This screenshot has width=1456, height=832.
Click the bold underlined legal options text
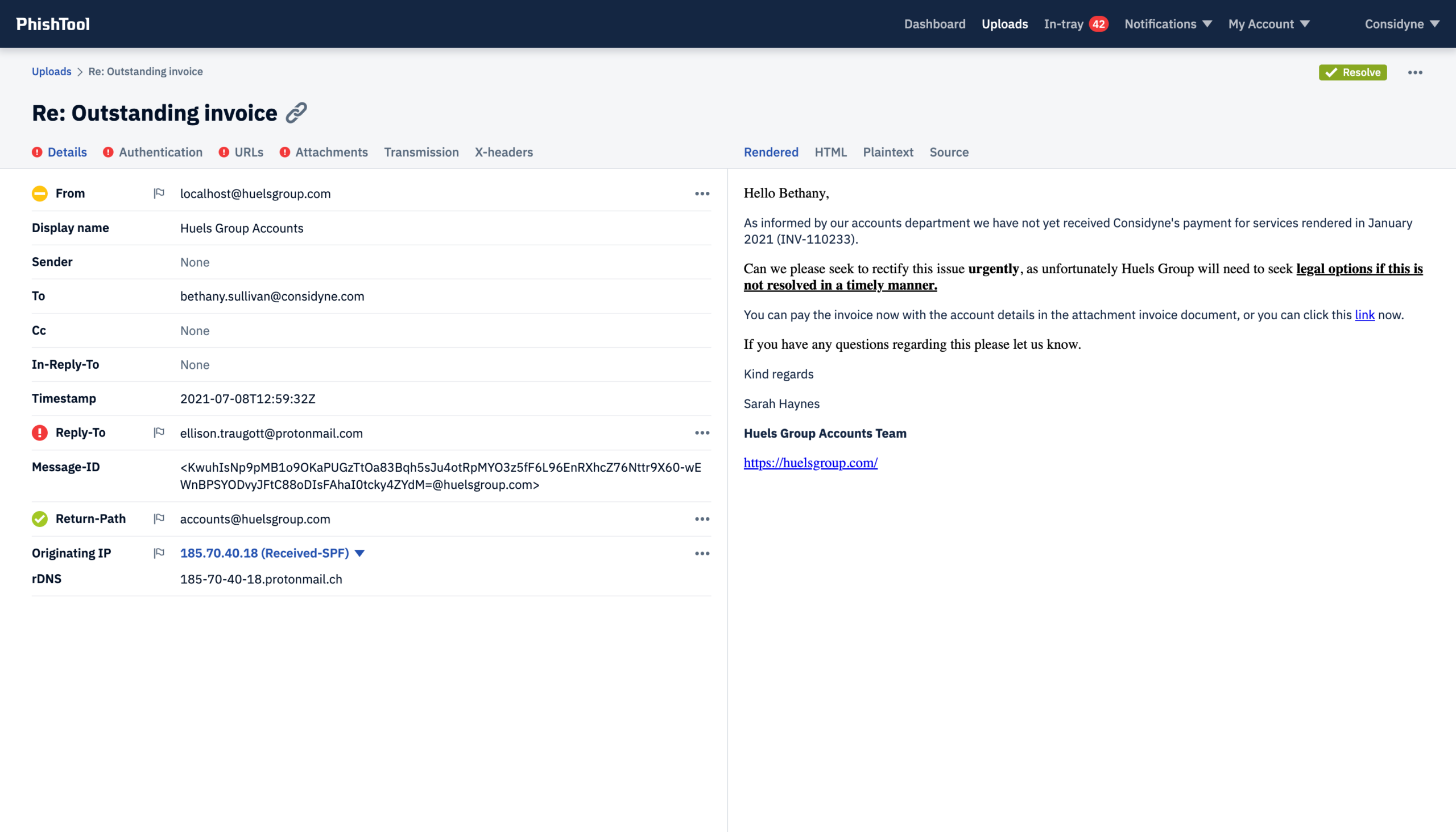point(1082,277)
